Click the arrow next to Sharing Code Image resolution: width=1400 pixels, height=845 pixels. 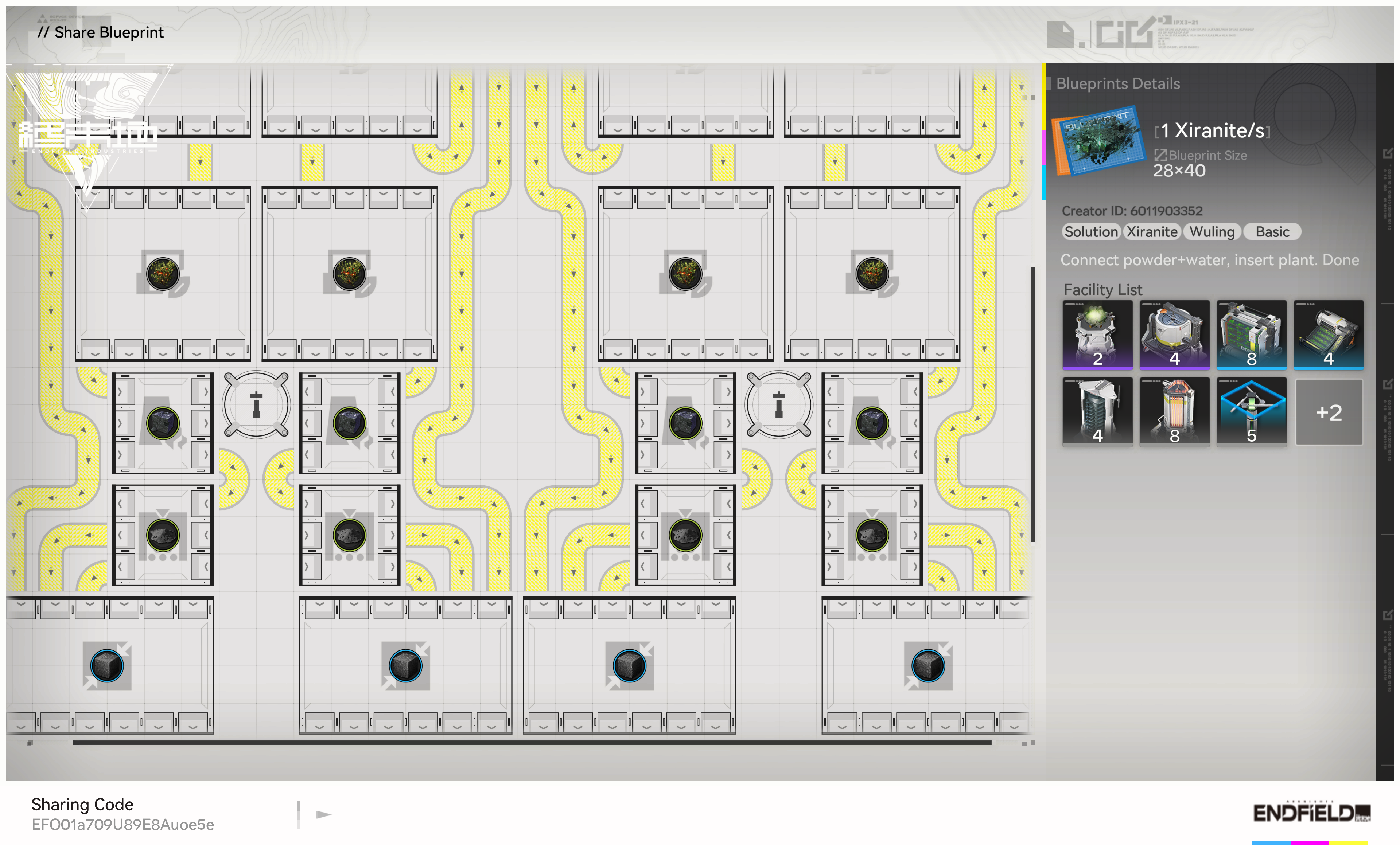[x=323, y=814]
